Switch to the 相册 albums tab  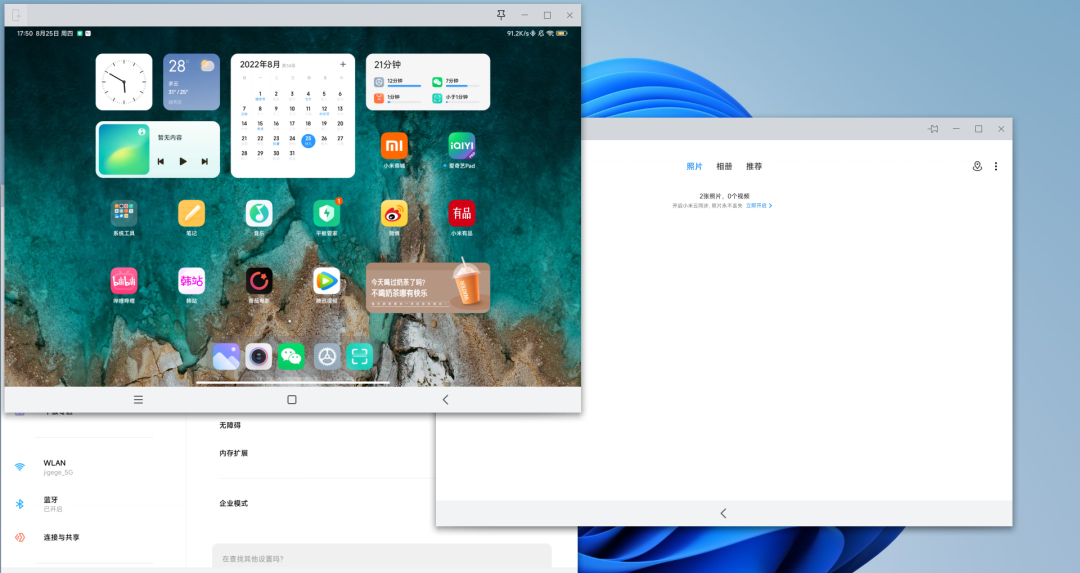[x=724, y=166]
